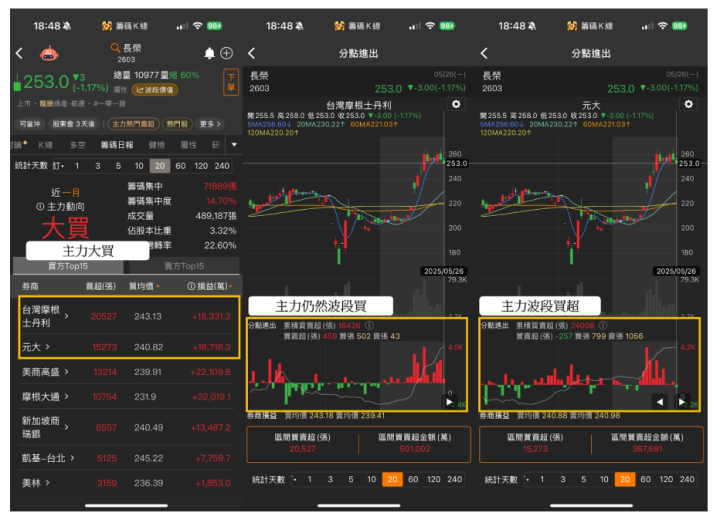Select 60 days on 籌碼日報 統計天數

point(180,166)
